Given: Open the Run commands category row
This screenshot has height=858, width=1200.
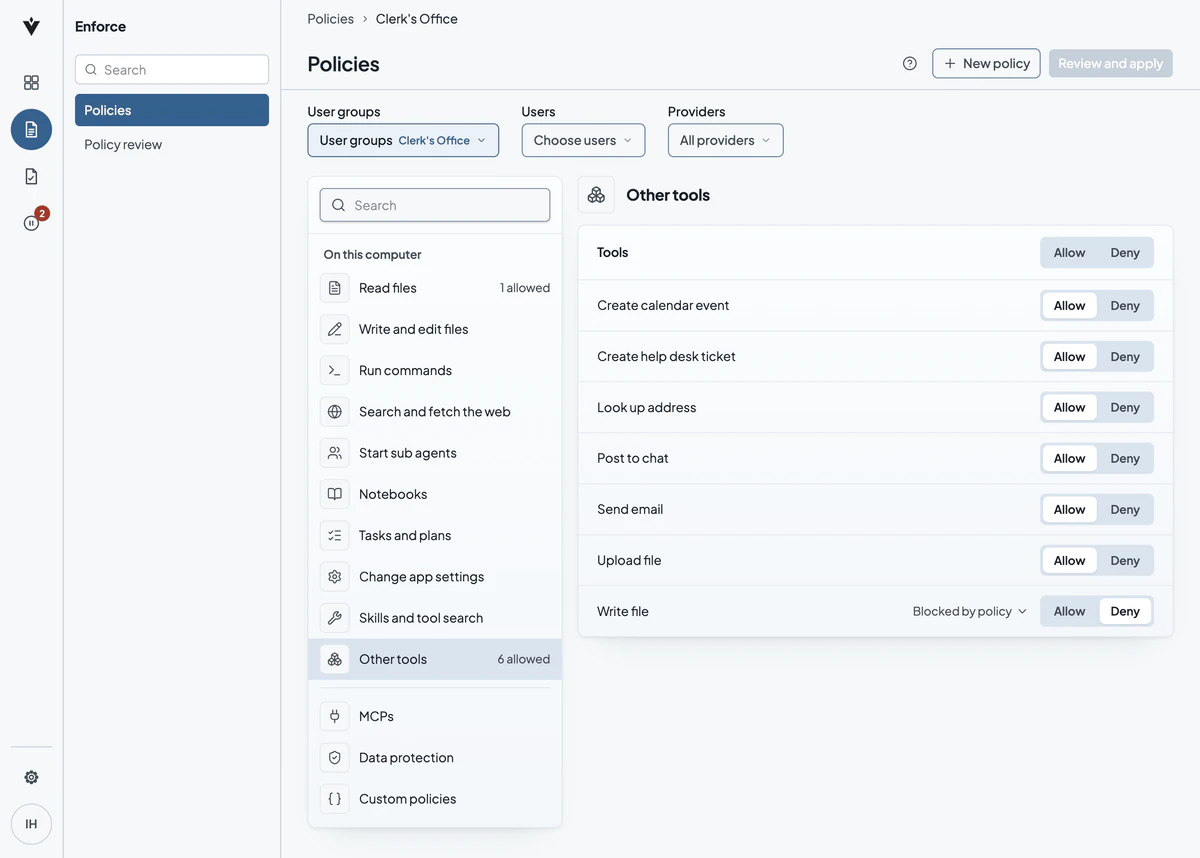Looking at the screenshot, I should tap(435, 370).
